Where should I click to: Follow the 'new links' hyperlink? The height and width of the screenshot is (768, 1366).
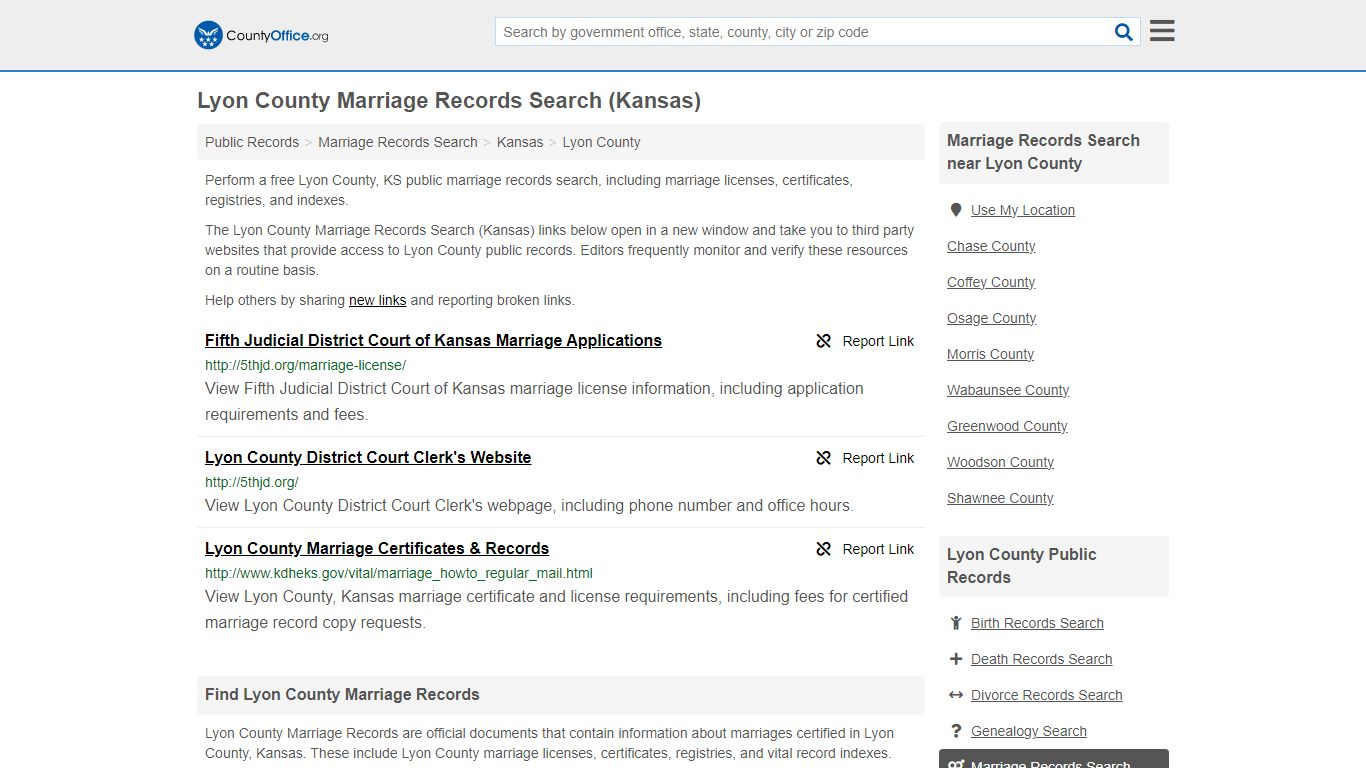pyautogui.click(x=377, y=300)
